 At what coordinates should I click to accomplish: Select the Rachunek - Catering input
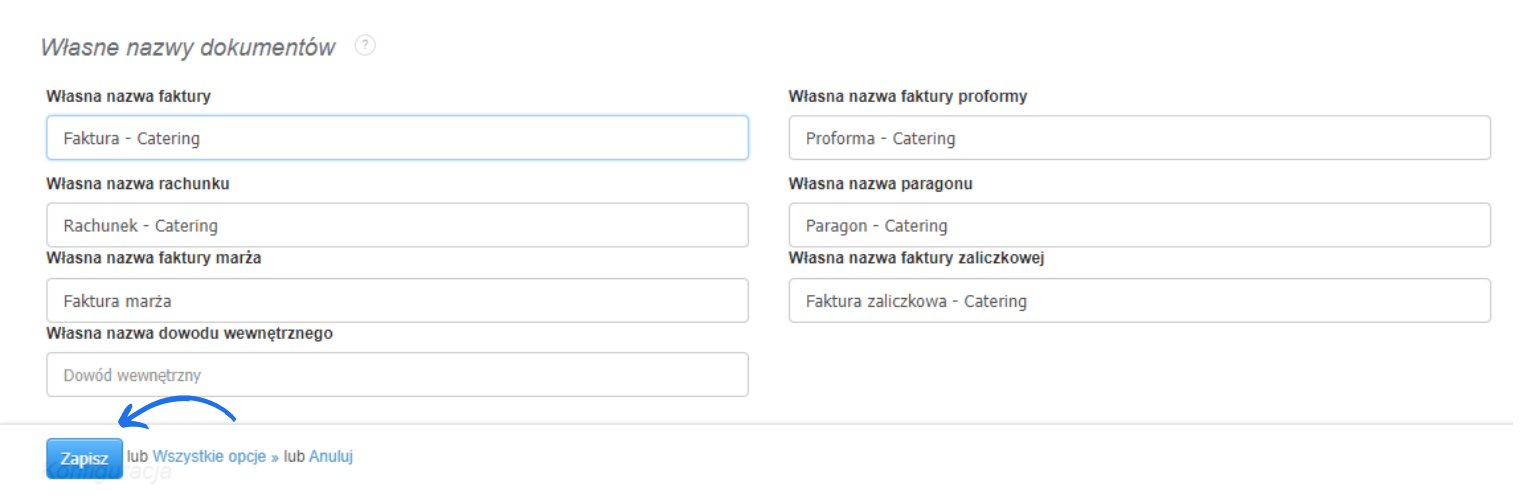pyautogui.click(x=397, y=225)
